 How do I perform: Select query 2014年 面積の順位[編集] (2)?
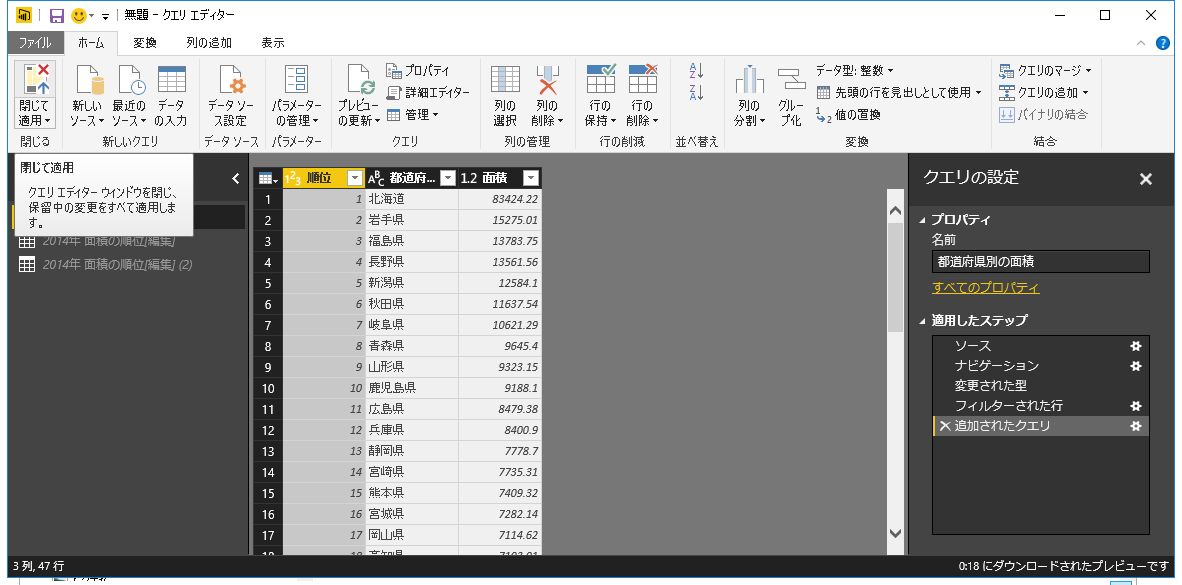(118, 265)
